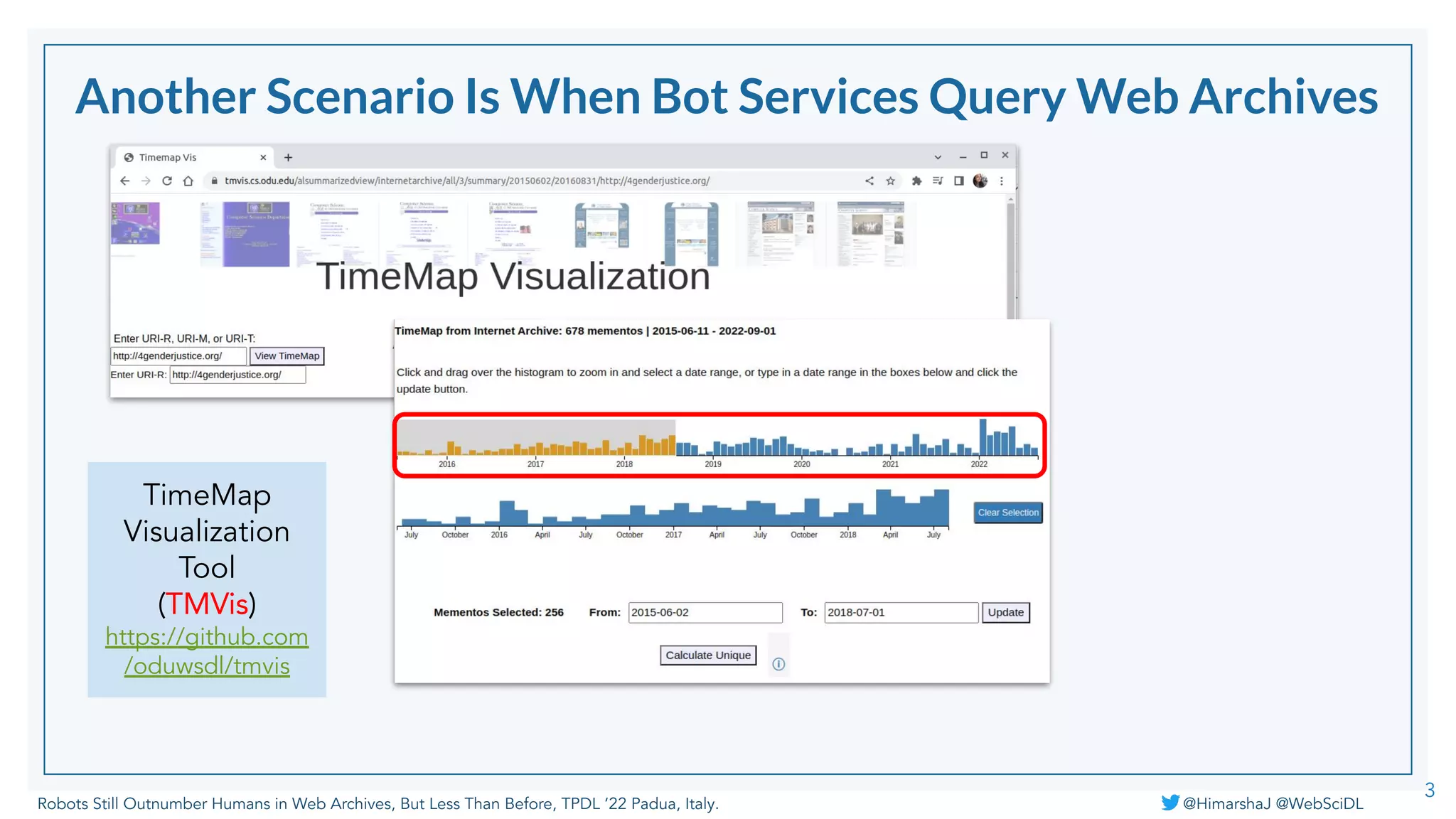Click the first purple memento thumbnail
Image resolution: width=1456 pixels, height=819 pixels.
tap(136, 223)
